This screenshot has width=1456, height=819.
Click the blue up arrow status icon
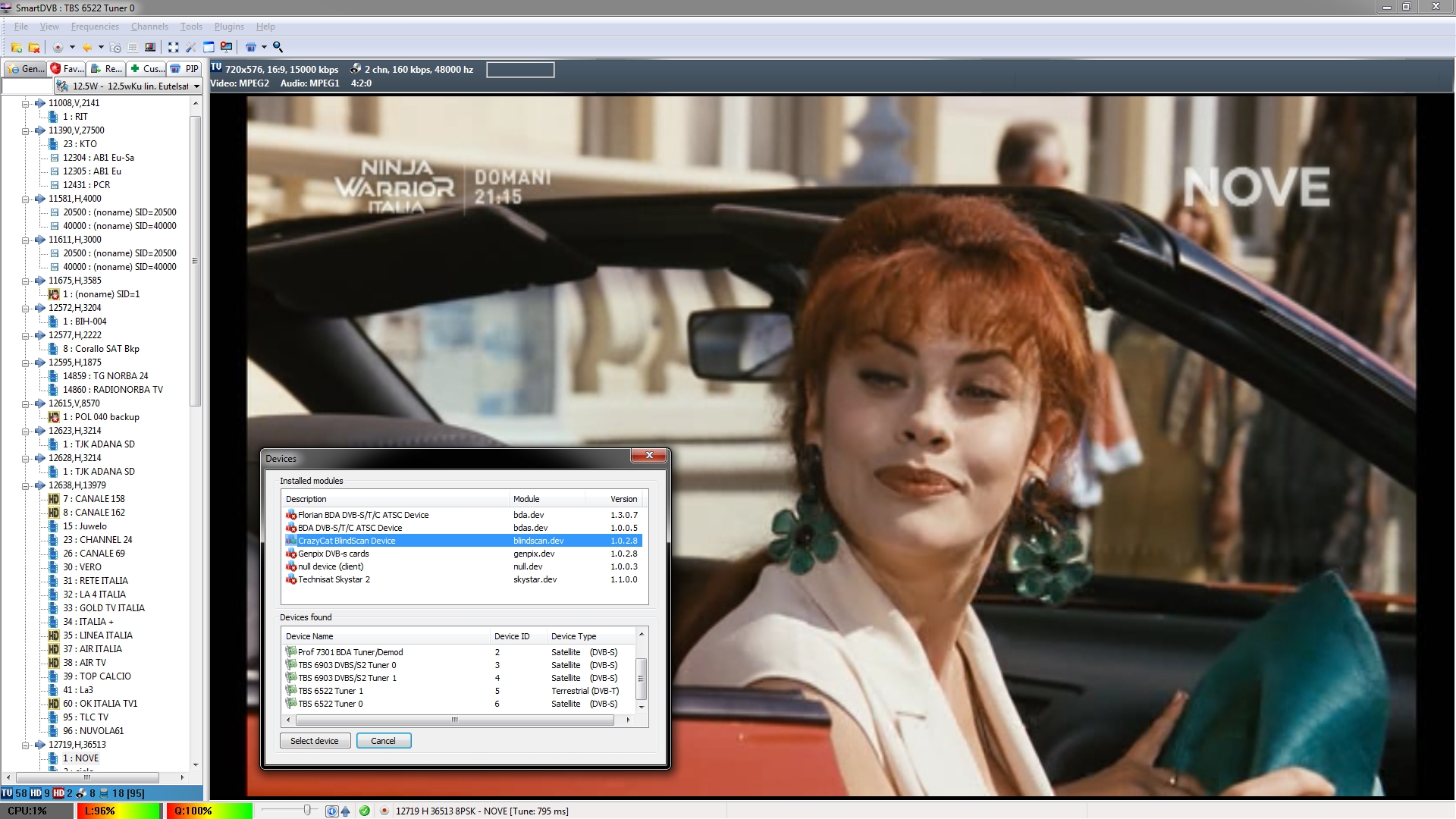point(346,811)
